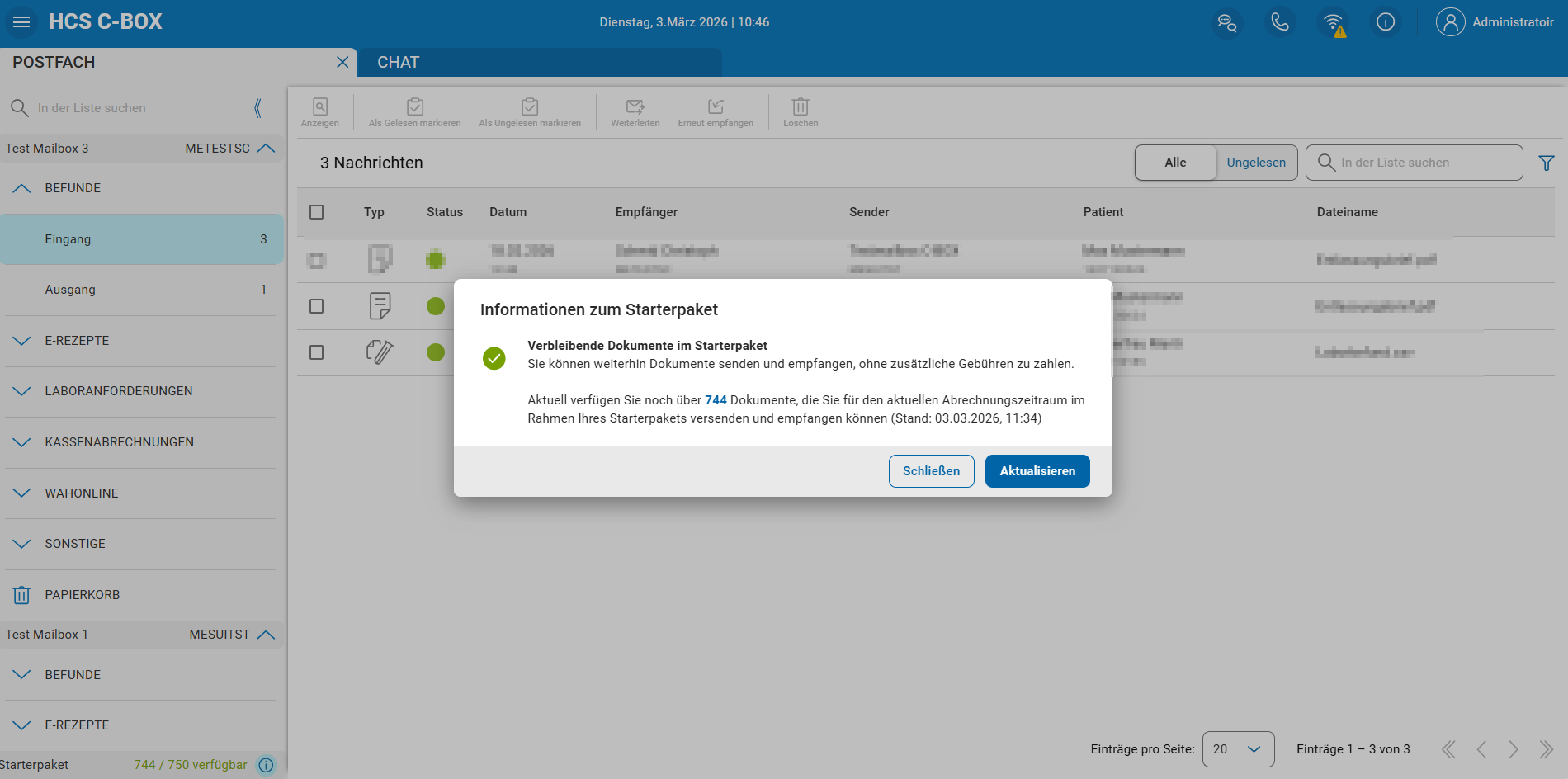Click the document type icon in second row

point(380,306)
